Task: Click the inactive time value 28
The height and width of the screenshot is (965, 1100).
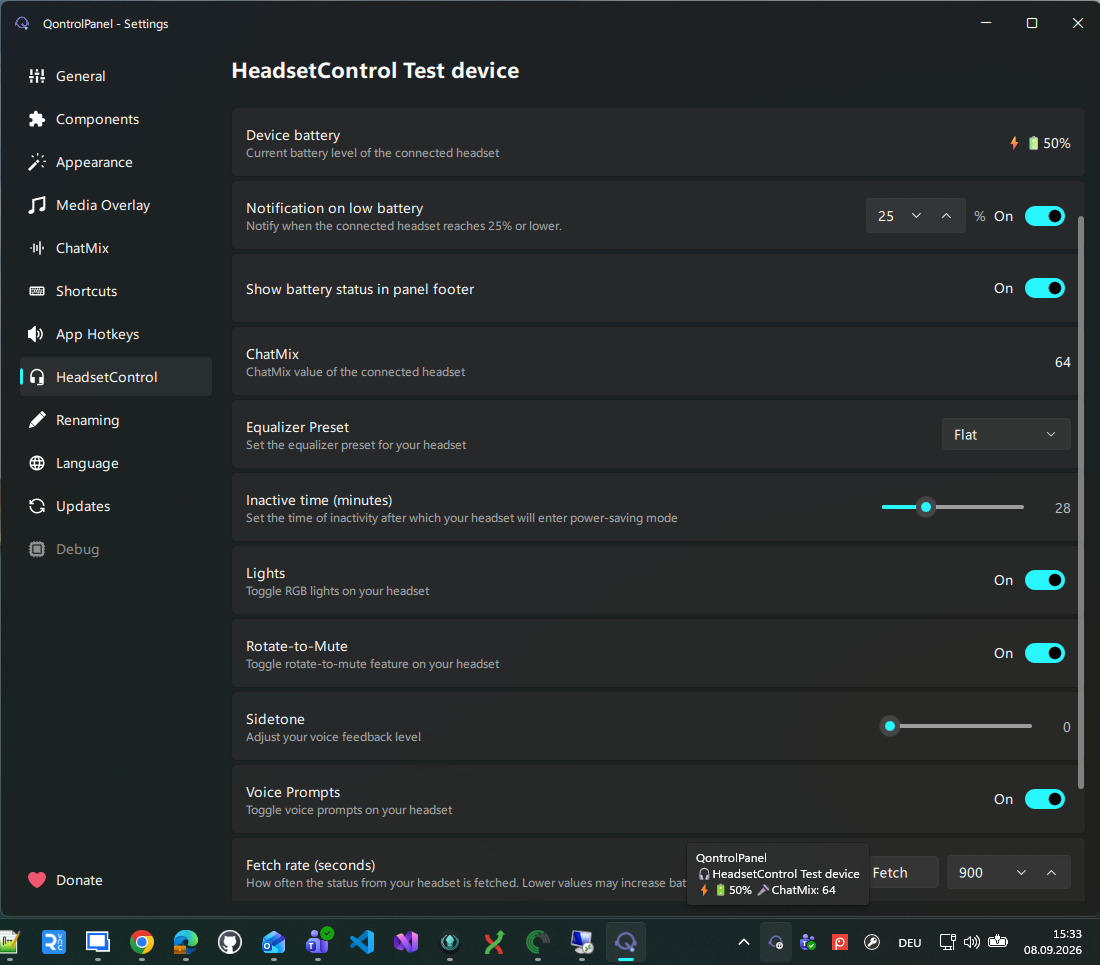Action: 1063,508
